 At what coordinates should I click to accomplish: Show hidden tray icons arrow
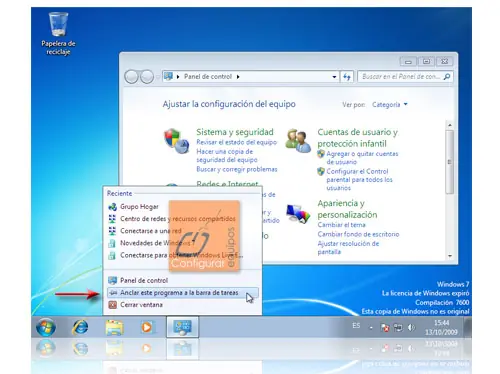click(371, 328)
